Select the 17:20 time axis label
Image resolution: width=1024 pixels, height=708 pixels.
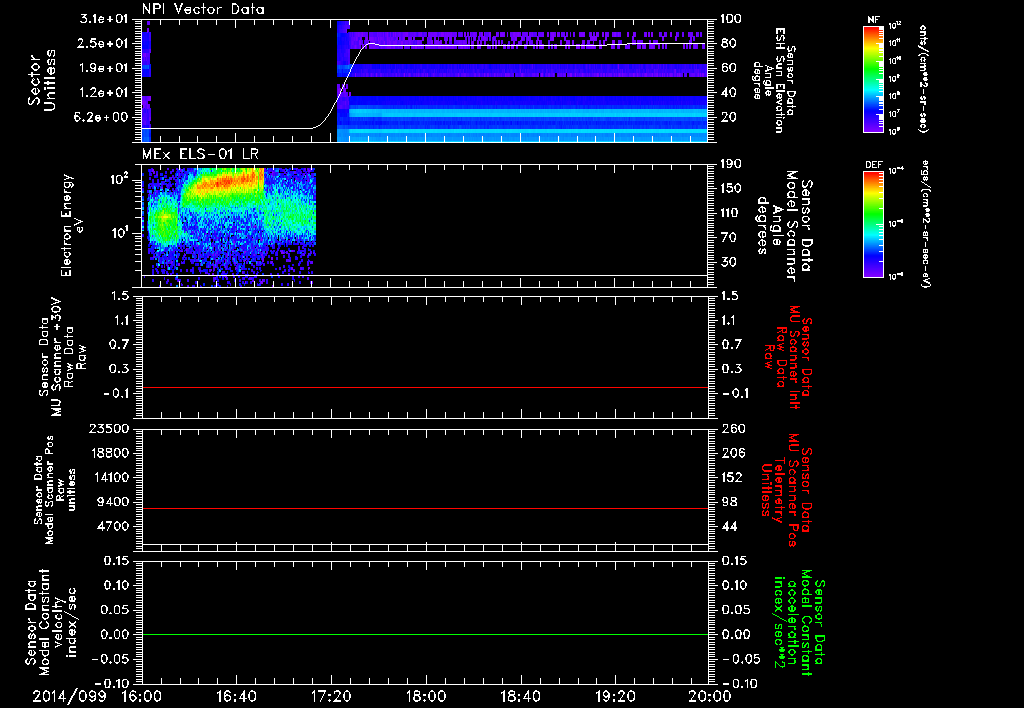click(x=330, y=695)
